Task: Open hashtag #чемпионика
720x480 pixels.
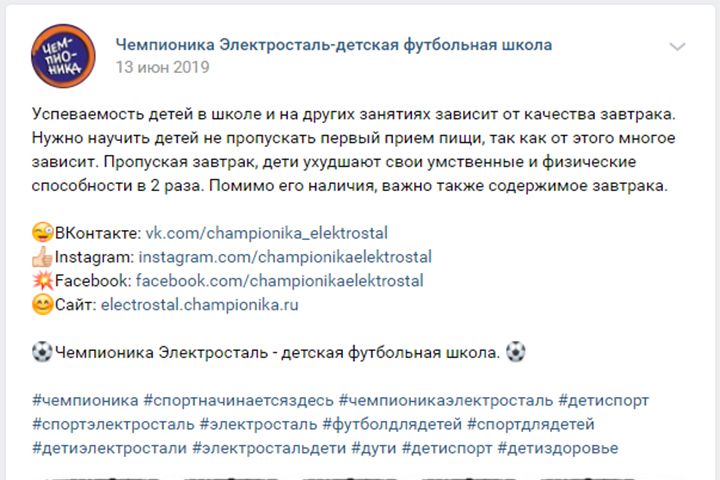Action: 85,401
